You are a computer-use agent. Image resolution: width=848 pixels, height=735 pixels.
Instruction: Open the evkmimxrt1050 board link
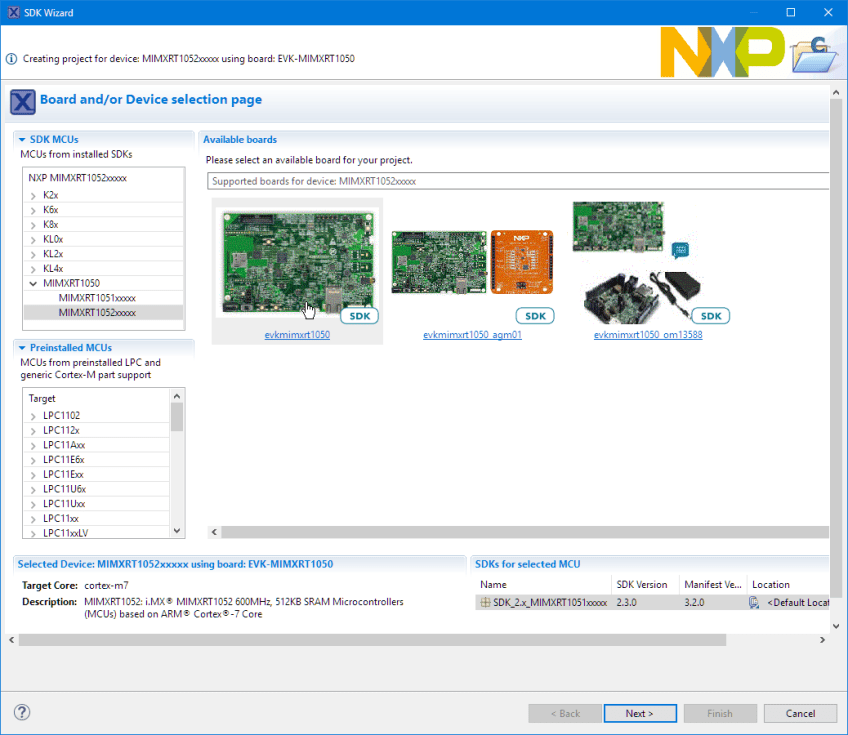(296, 335)
